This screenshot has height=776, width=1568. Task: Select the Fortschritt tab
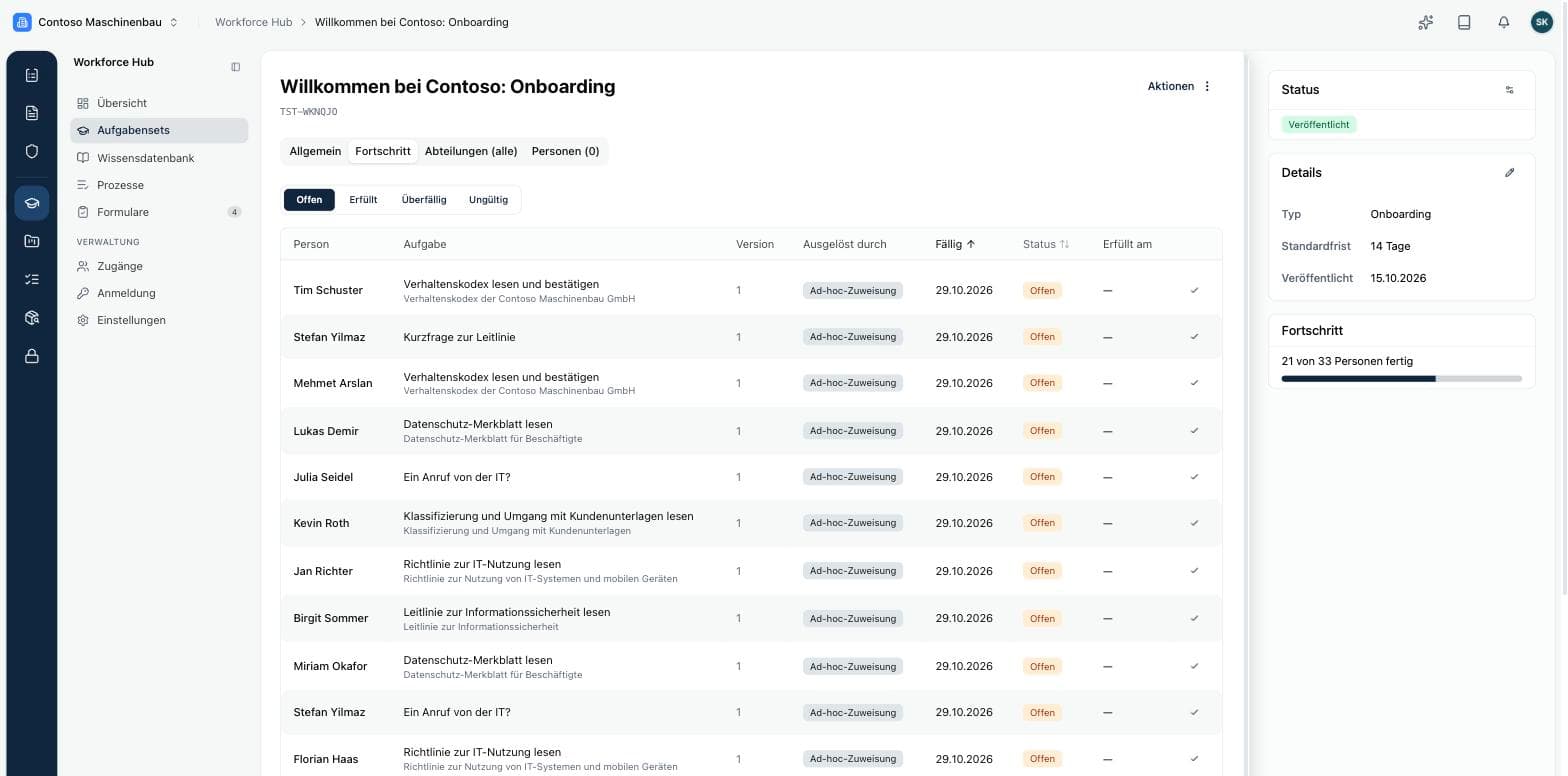383,151
